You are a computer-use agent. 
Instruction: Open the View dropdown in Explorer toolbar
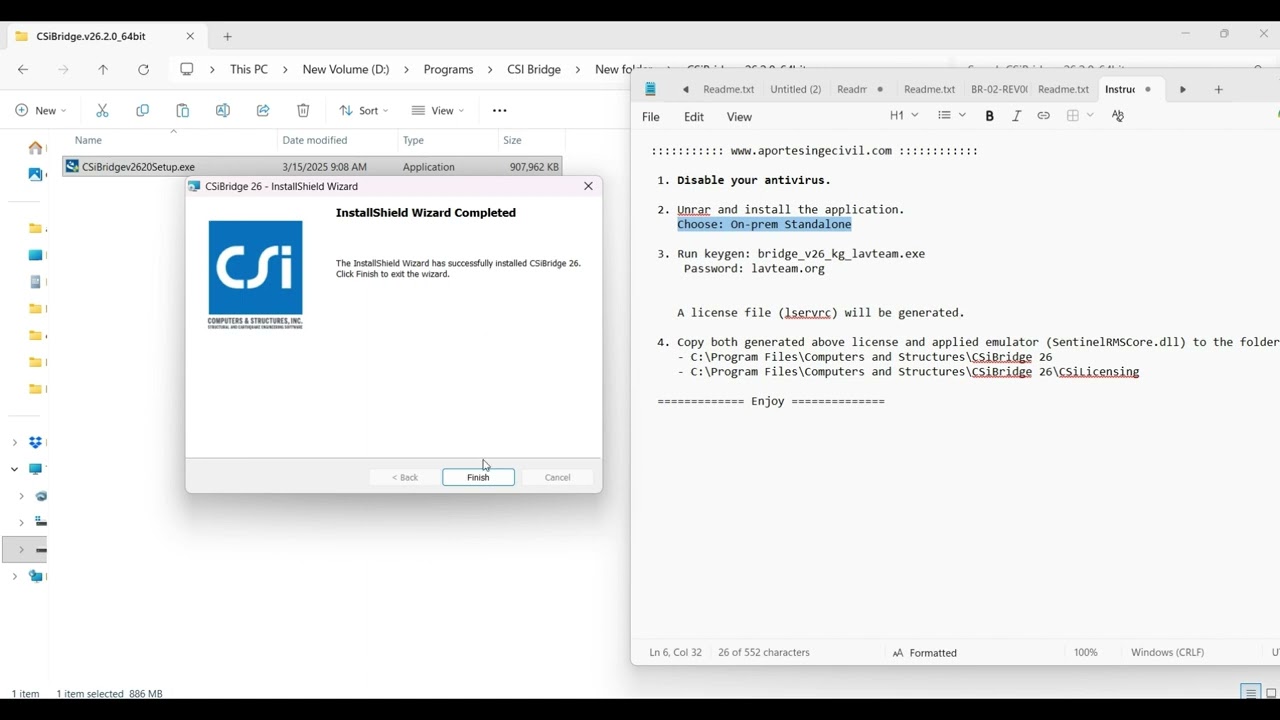pos(438,110)
